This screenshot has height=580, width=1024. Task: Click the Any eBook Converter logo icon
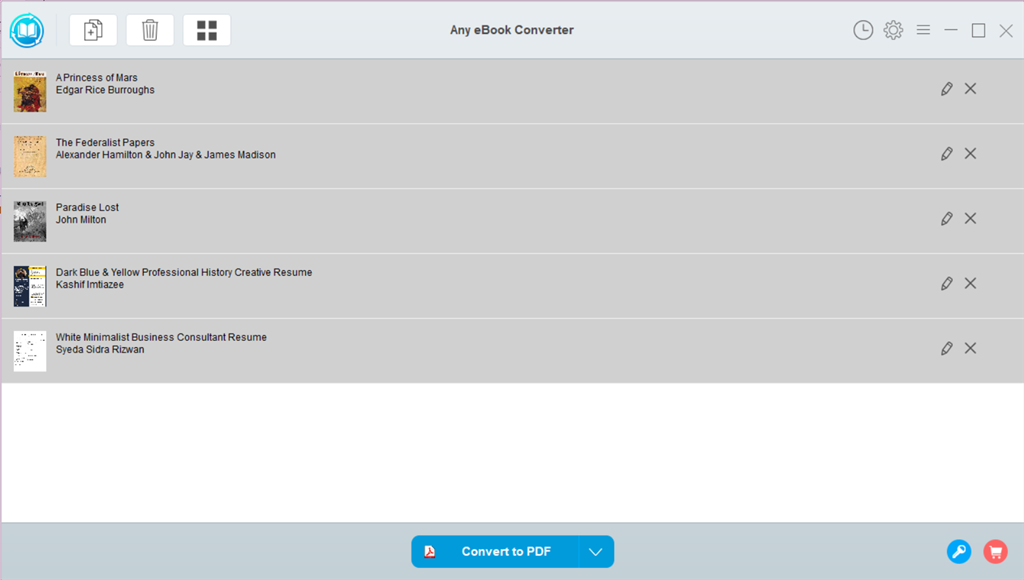[x=27, y=30]
